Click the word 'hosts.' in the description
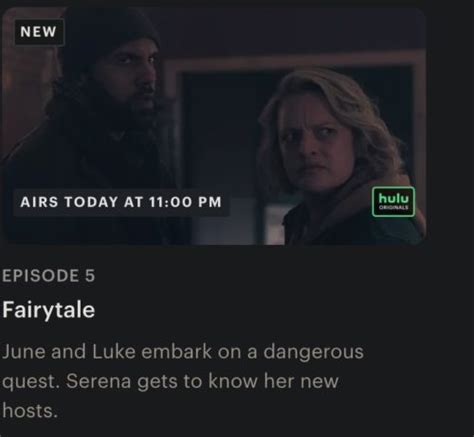Image resolution: width=474 pixels, height=437 pixels. [x=30, y=410]
